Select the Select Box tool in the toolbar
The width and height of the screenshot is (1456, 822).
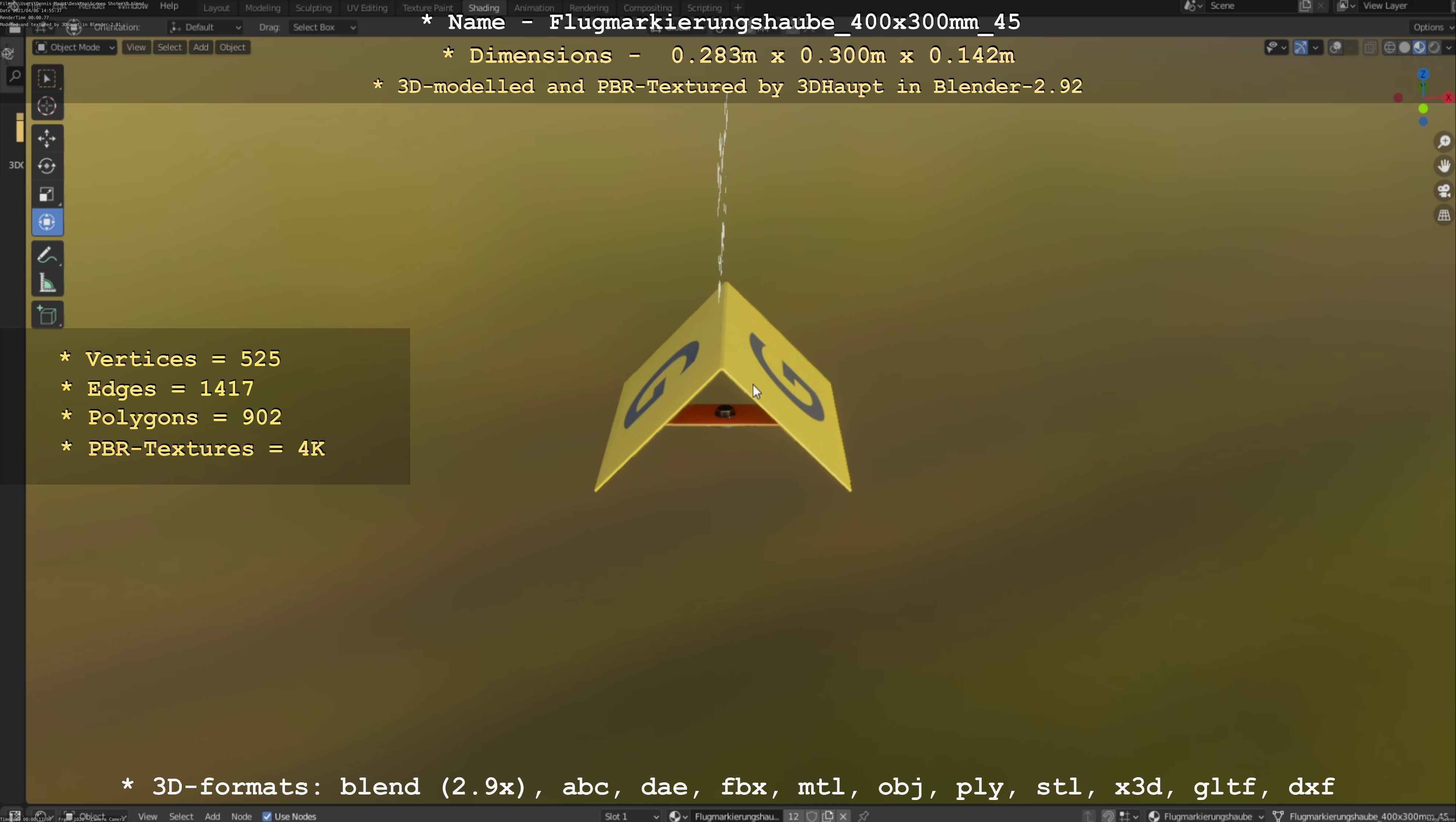pyautogui.click(x=47, y=78)
